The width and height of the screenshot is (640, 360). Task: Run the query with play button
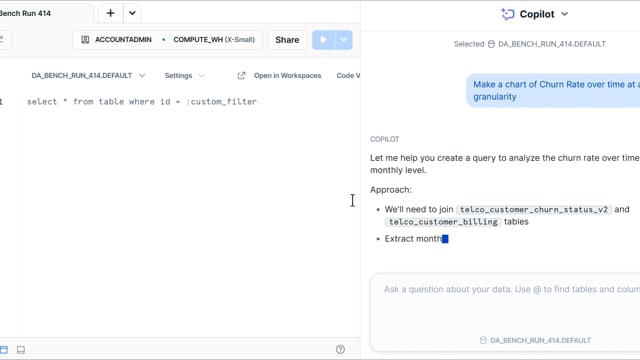pos(323,40)
